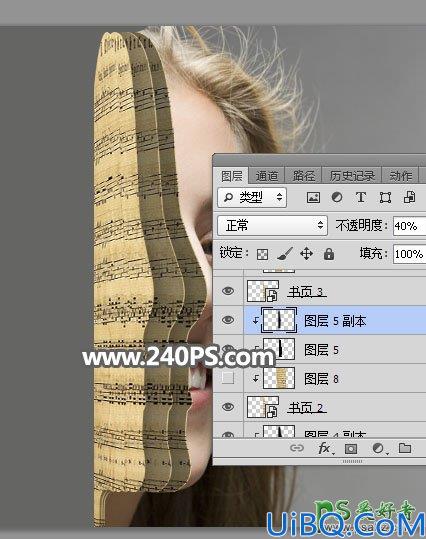
Task: Open the 类型 layer filter dropdown
Action: click(252, 197)
